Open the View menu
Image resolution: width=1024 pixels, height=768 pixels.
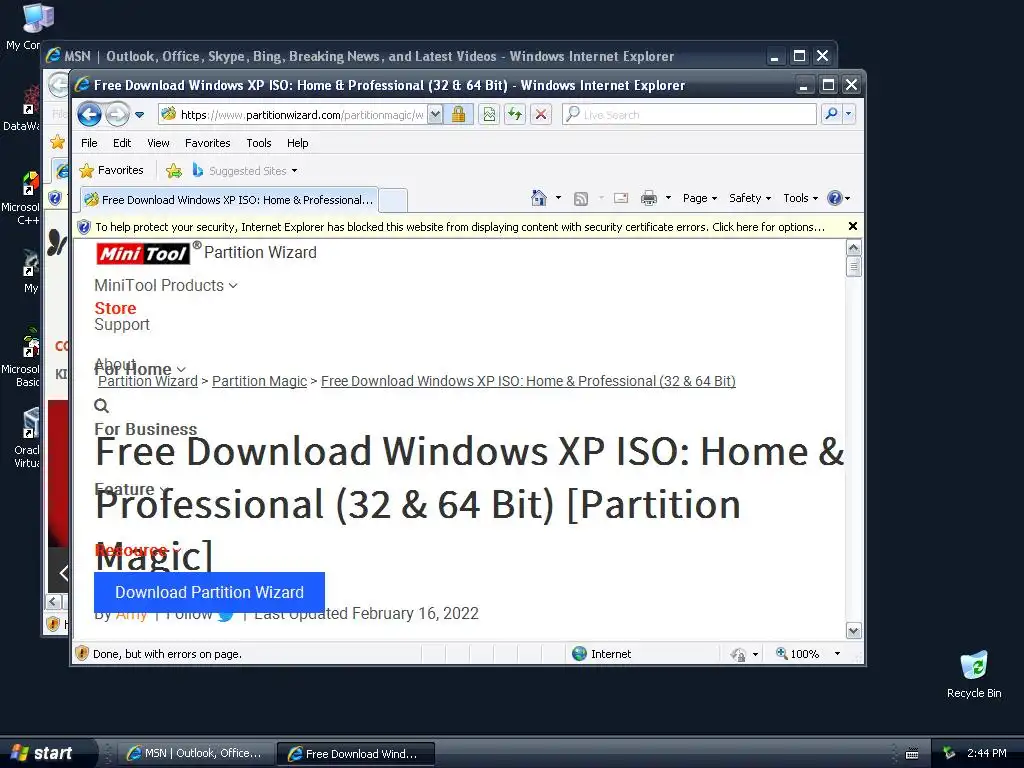coord(158,143)
